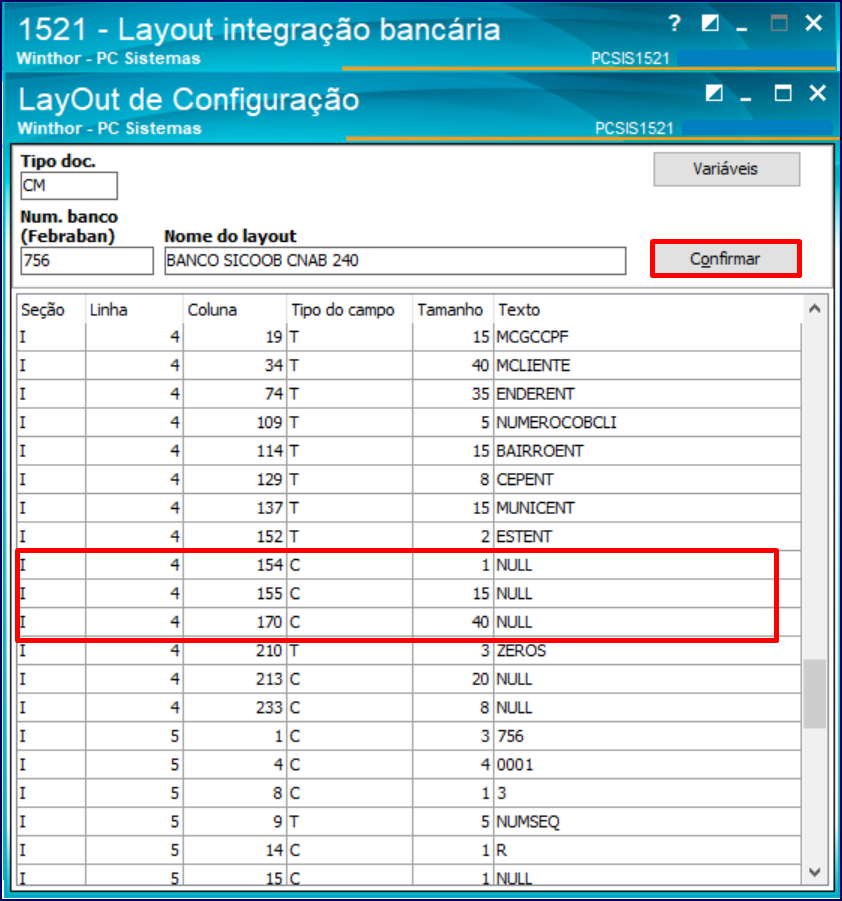
Task: Close the LayOut de Configuração window
Action: [817, 93]
